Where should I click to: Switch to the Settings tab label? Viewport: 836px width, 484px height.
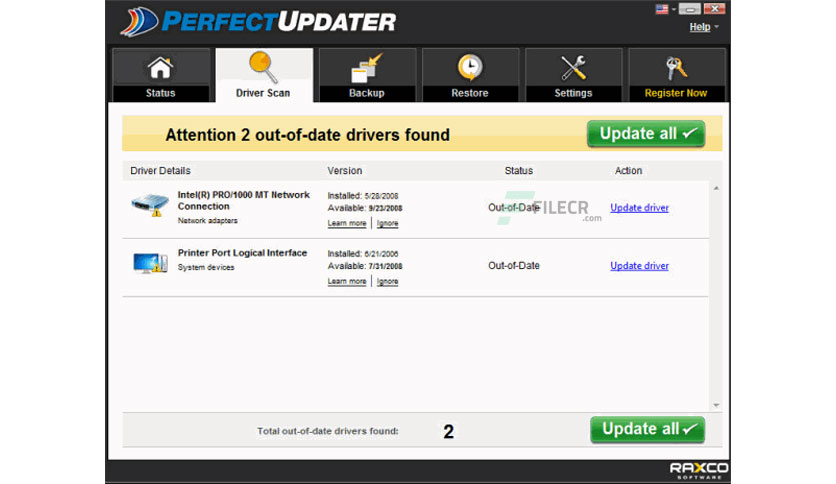[x=573, y=93]
